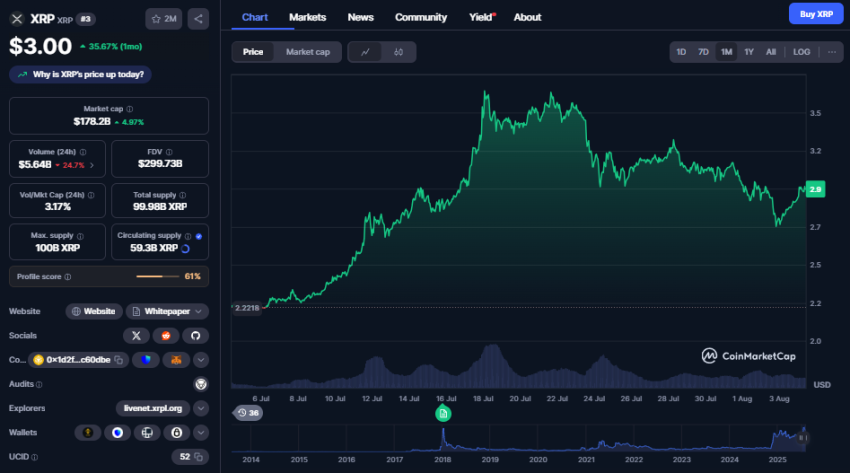850x473 pixels.
Task: Open Circulating supply info icon
Action: pos(188,236)
